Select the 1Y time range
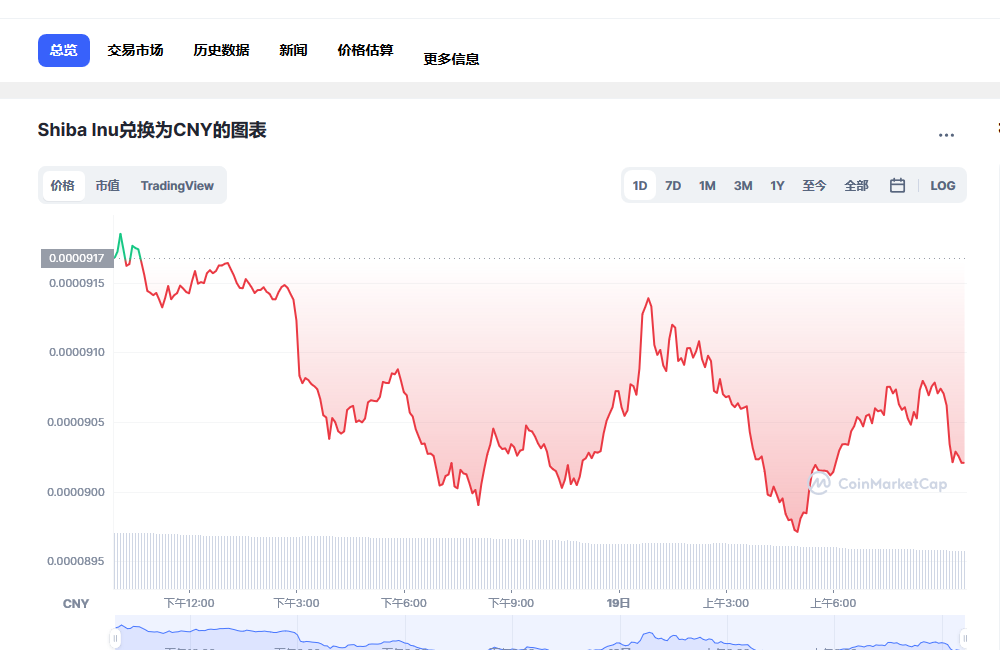This screenshot has height=650, width=1000. pyautogui.click(x=777, y=186)
